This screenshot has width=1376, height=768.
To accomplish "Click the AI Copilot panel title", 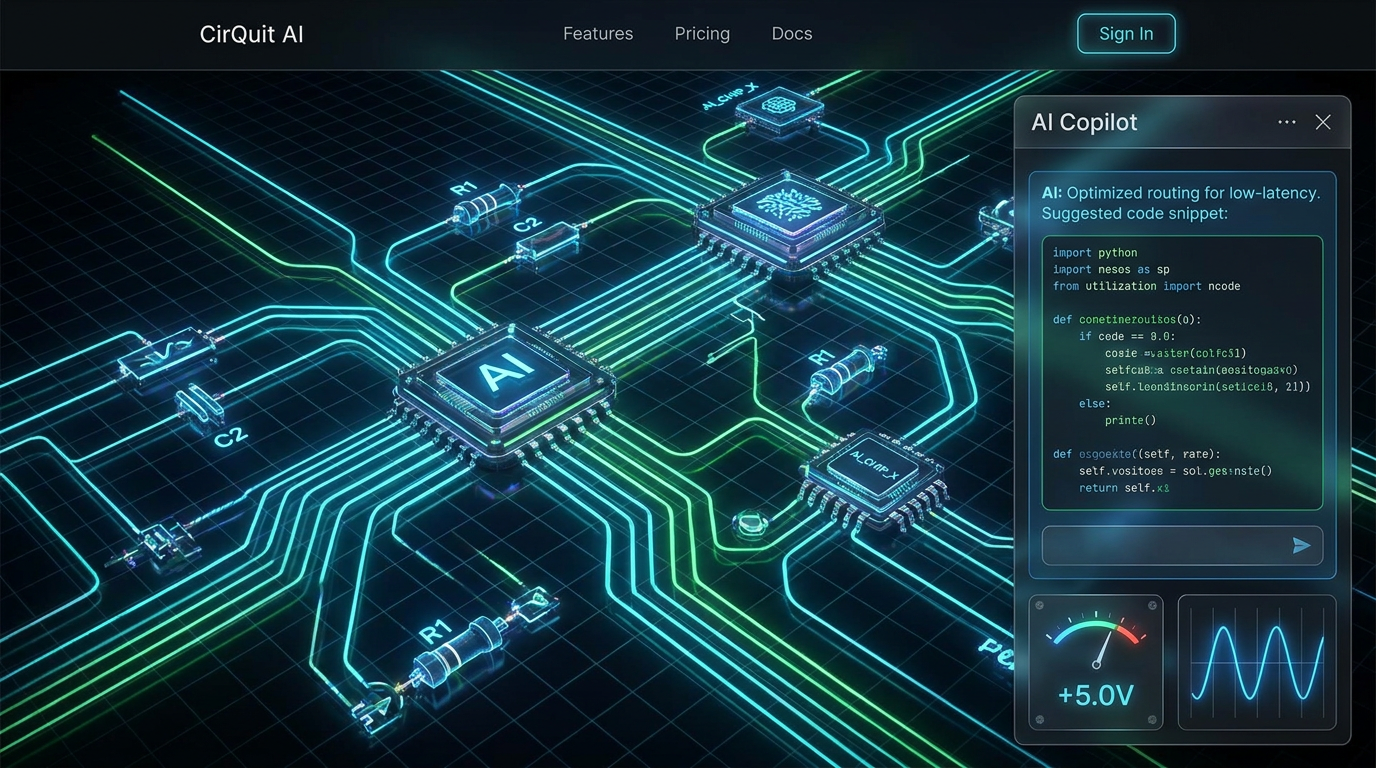I will 1085,122.
